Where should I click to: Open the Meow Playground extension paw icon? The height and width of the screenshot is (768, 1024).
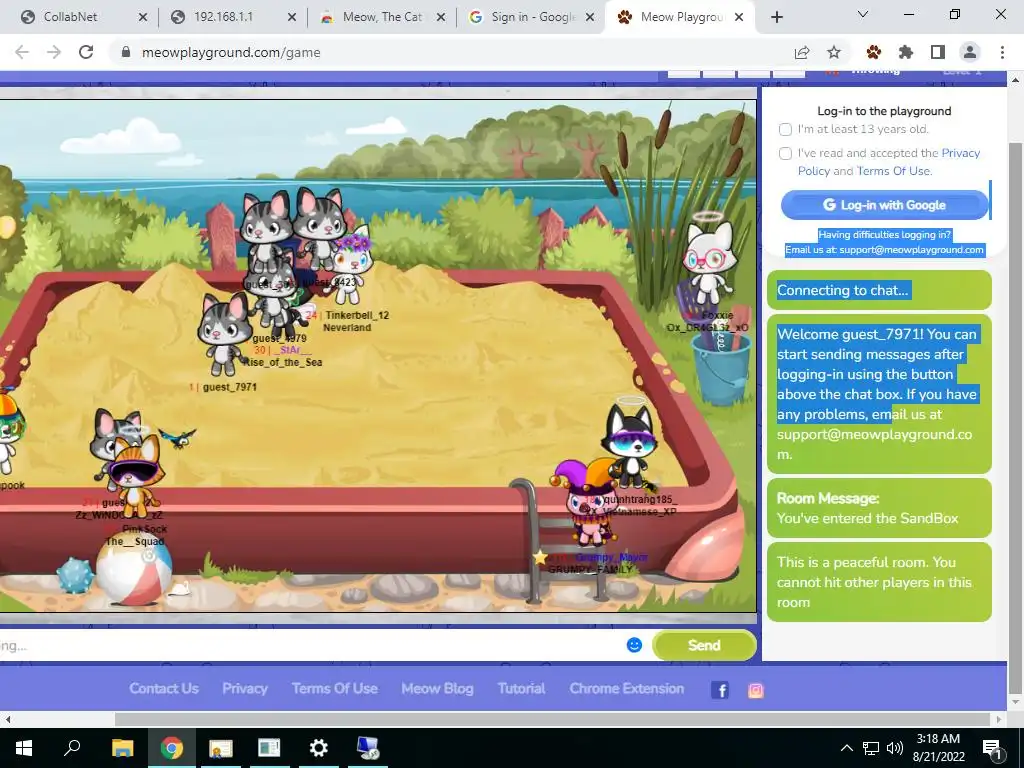coord(873,52)
